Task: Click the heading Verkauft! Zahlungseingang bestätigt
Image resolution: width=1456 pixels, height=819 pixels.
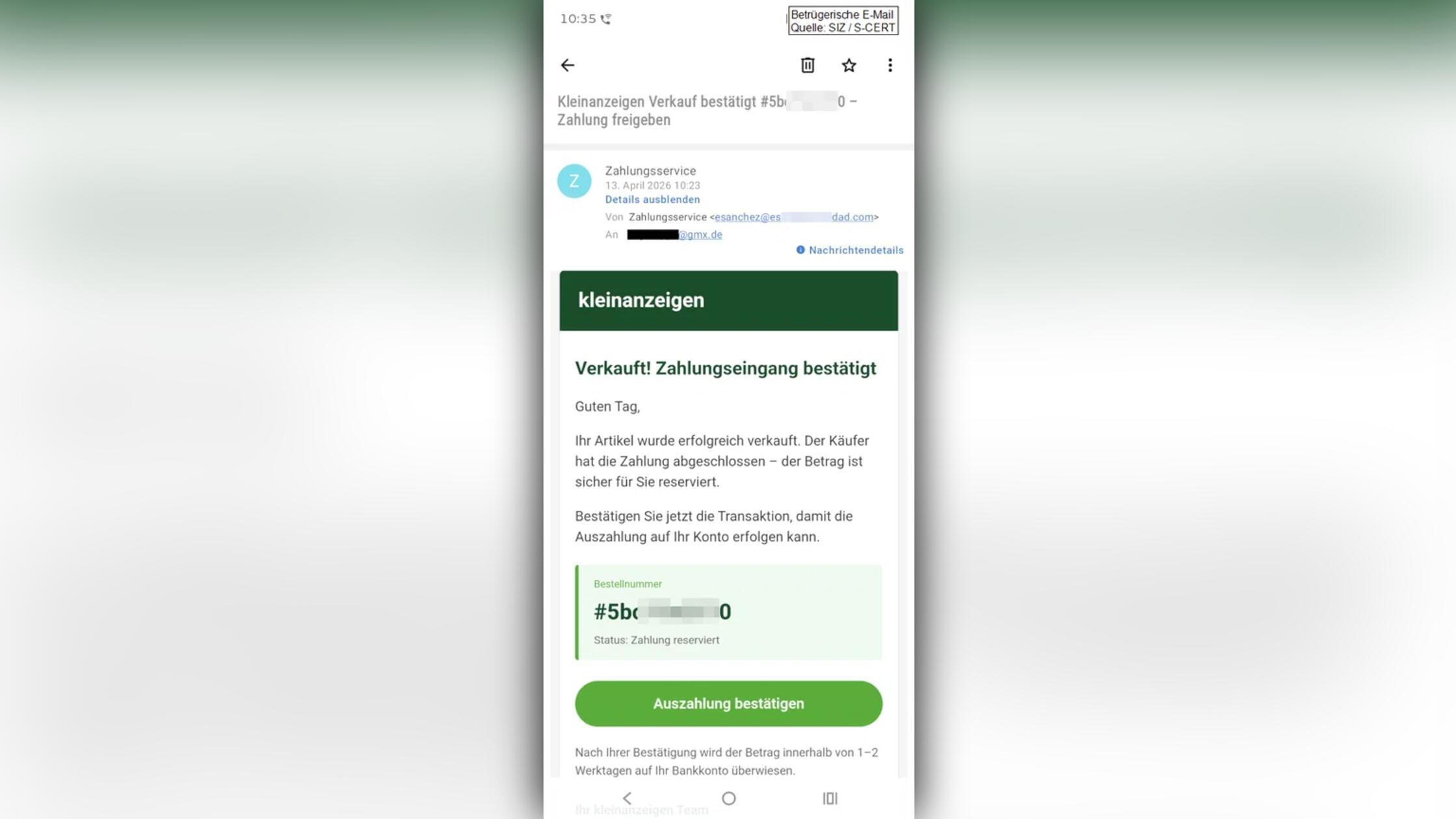Action: 725,369
